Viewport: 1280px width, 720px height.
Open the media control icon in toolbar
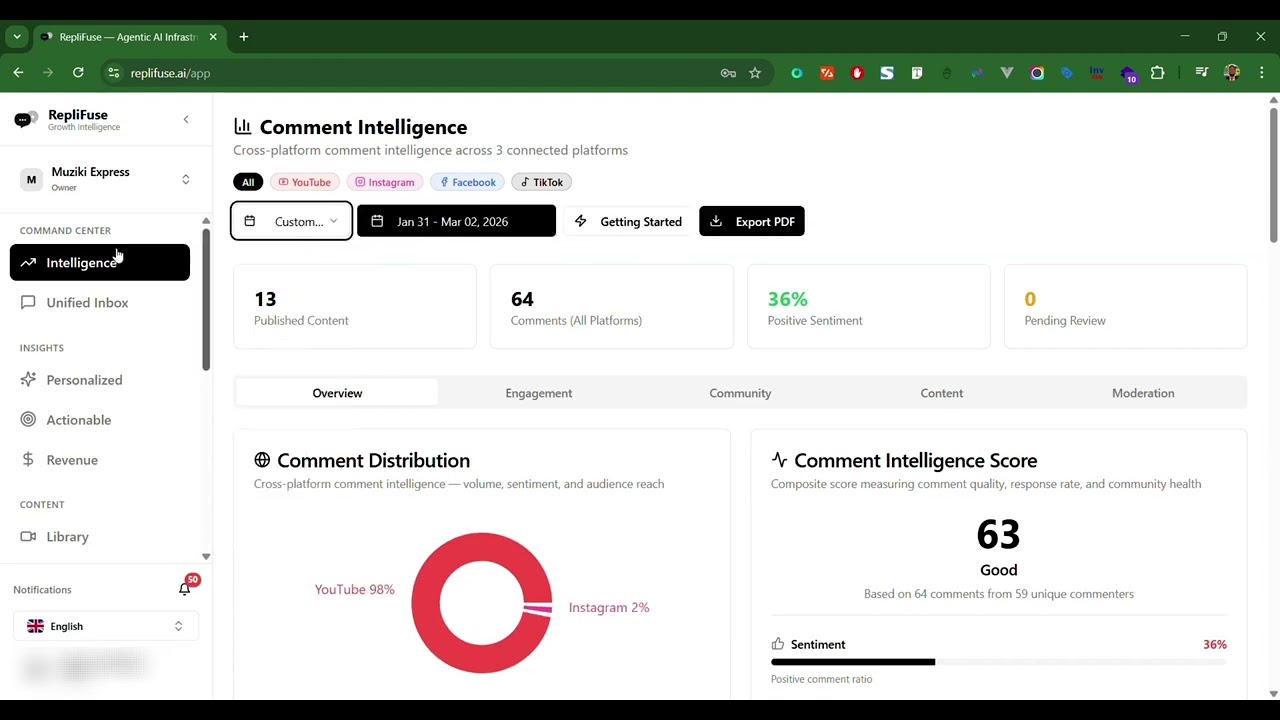1202,73
